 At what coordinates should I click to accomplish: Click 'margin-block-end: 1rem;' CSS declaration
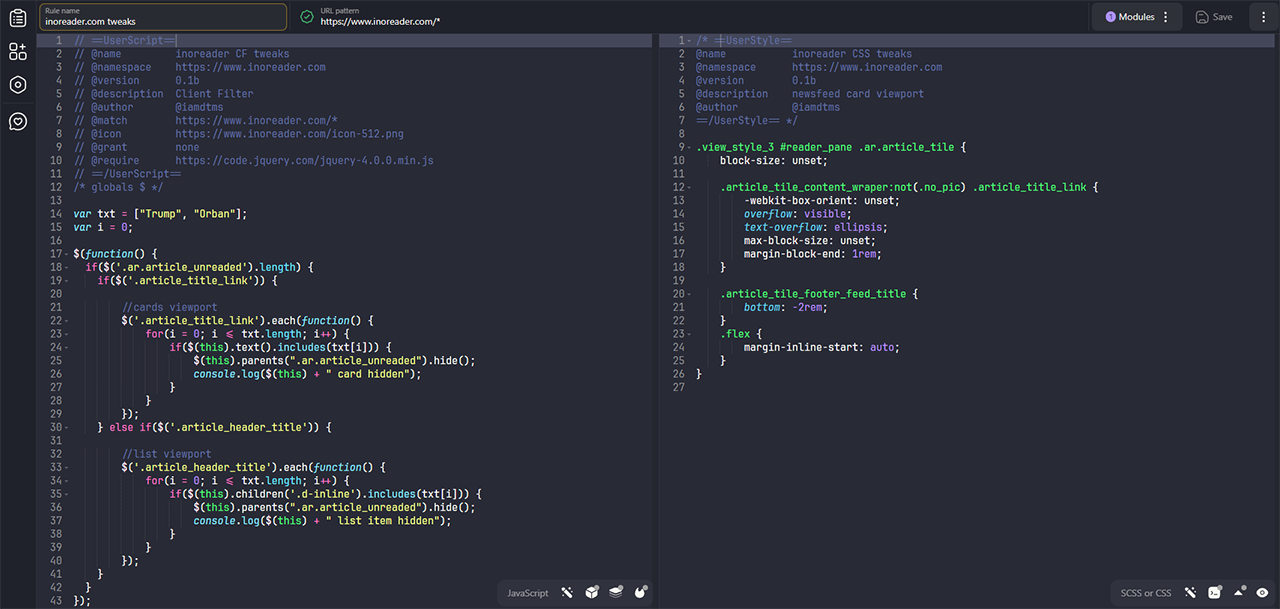click(x=812, y=254)
